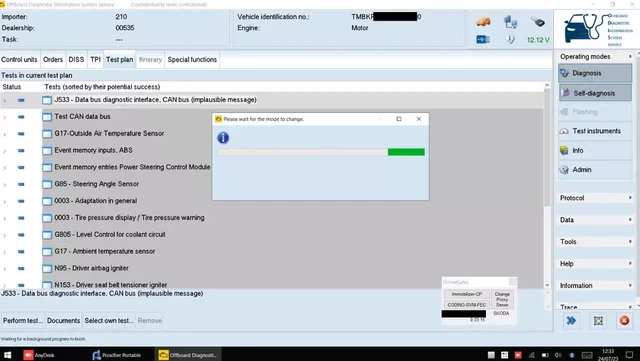Click the red cancel icon in the bottom right
Viewport: 640px width, 361px height.
coord(624,321)
